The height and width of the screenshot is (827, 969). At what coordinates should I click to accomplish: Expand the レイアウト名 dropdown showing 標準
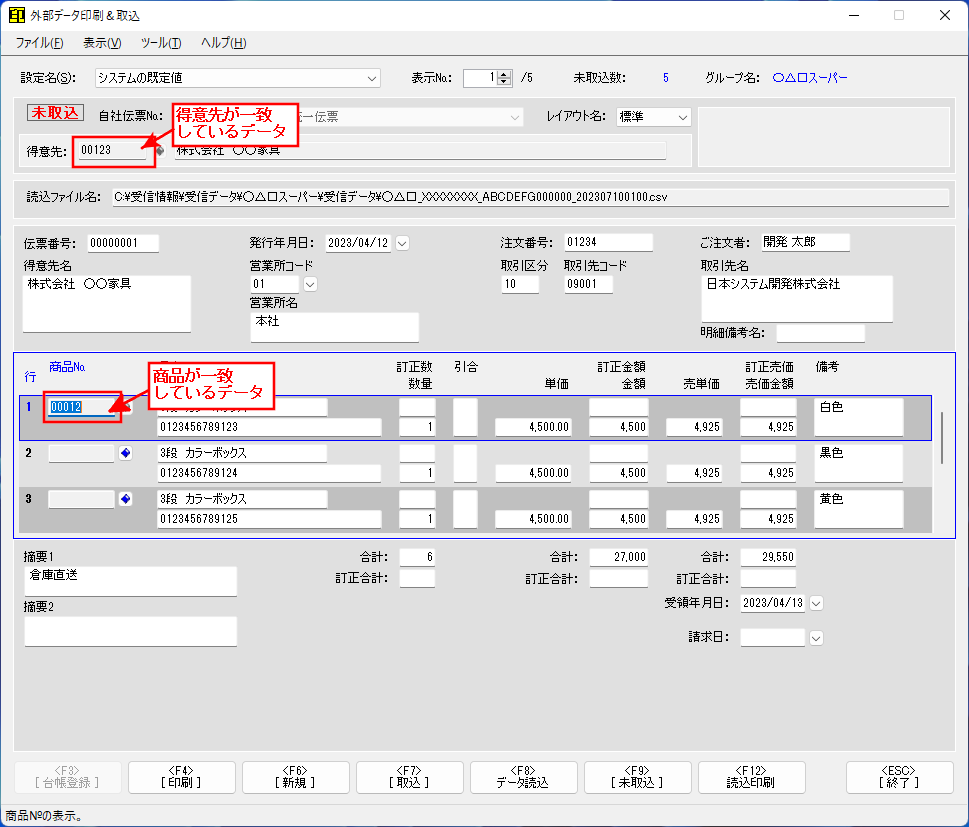point(682,117)
